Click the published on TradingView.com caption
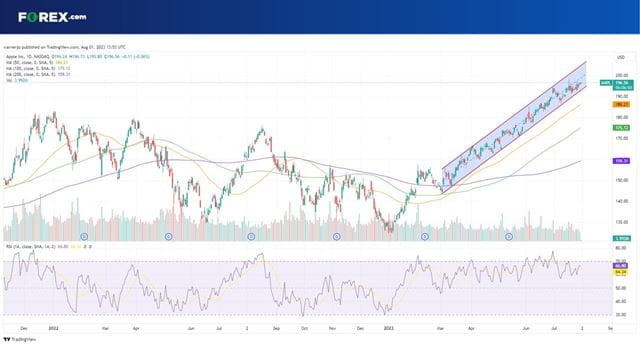 (x=64, y=47)
